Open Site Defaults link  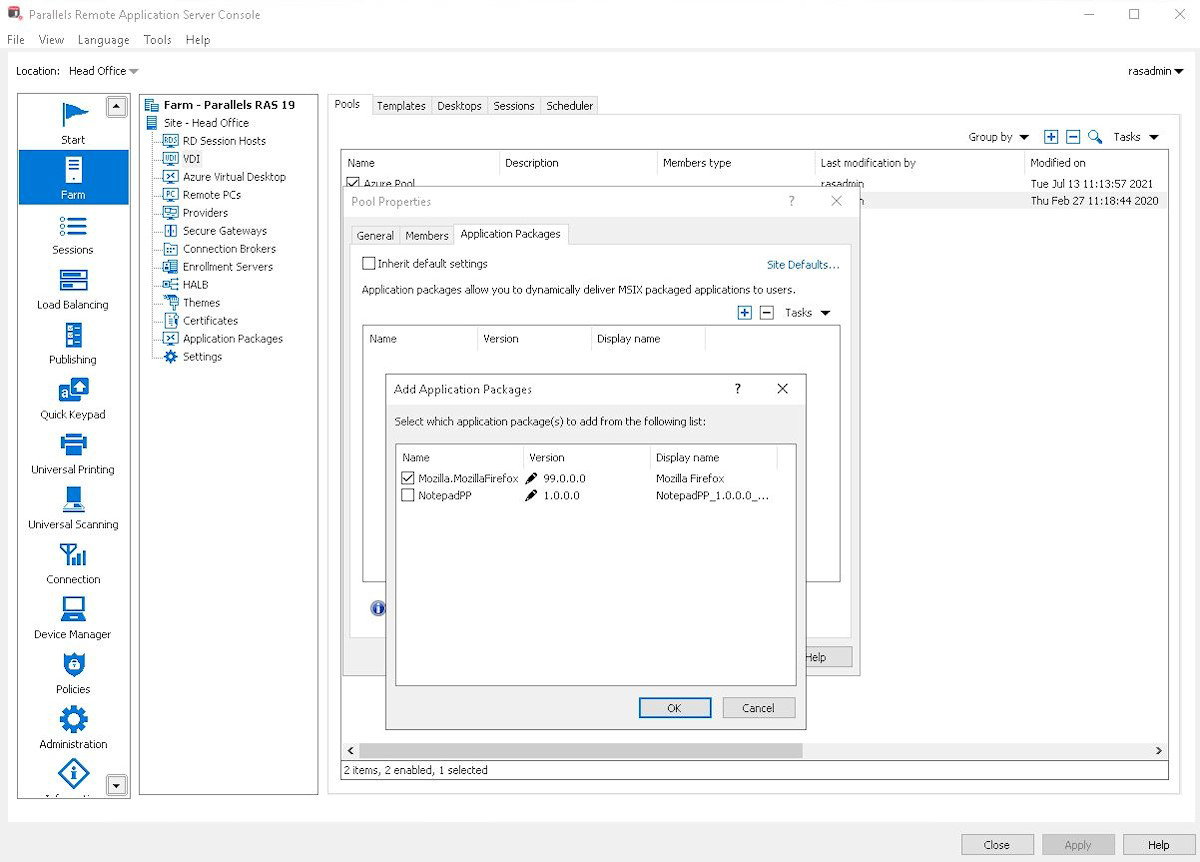[x=803, y=265]
